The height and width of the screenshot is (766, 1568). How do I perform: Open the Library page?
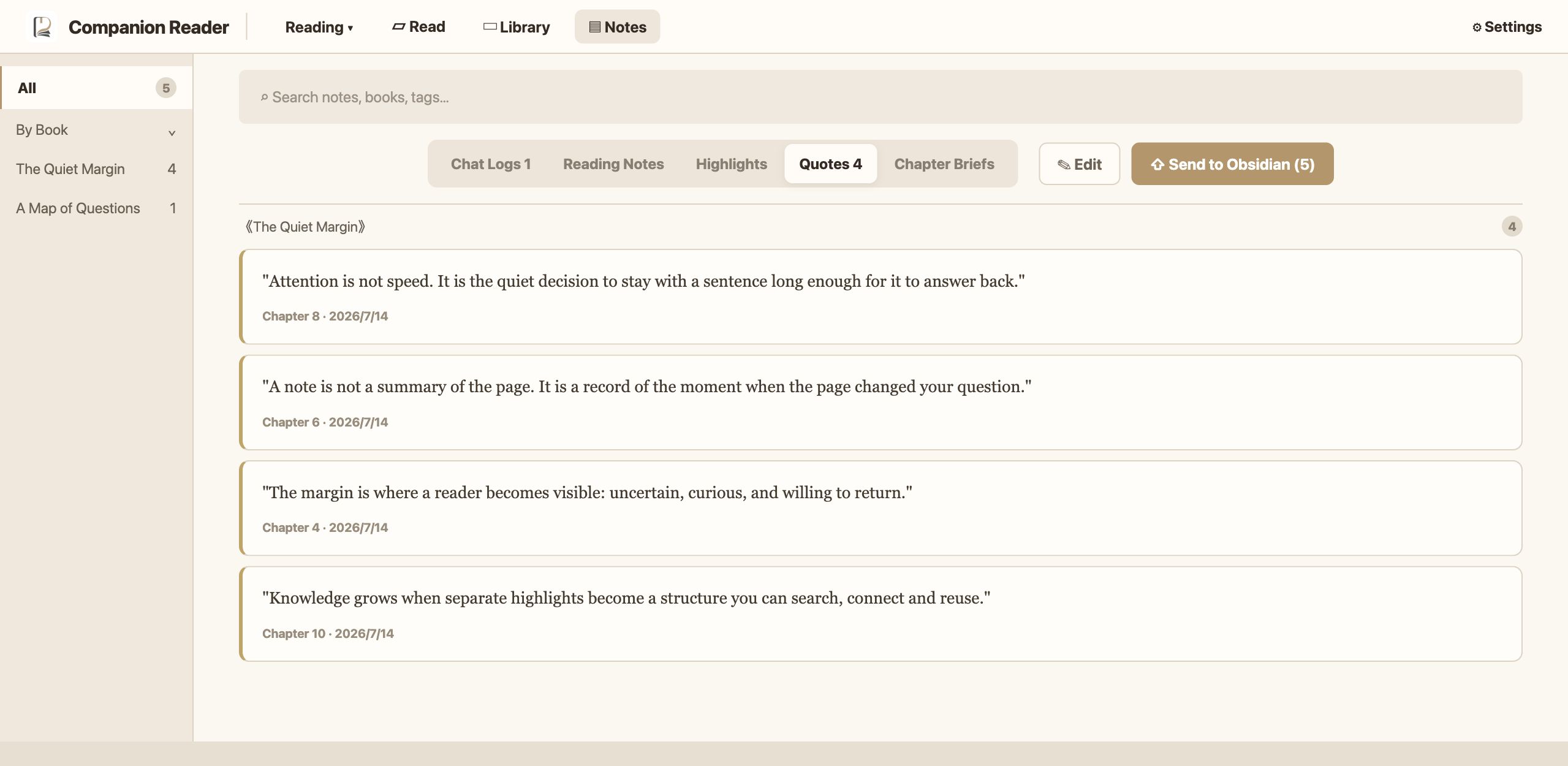pyautogui.click(x=517, y=27)
